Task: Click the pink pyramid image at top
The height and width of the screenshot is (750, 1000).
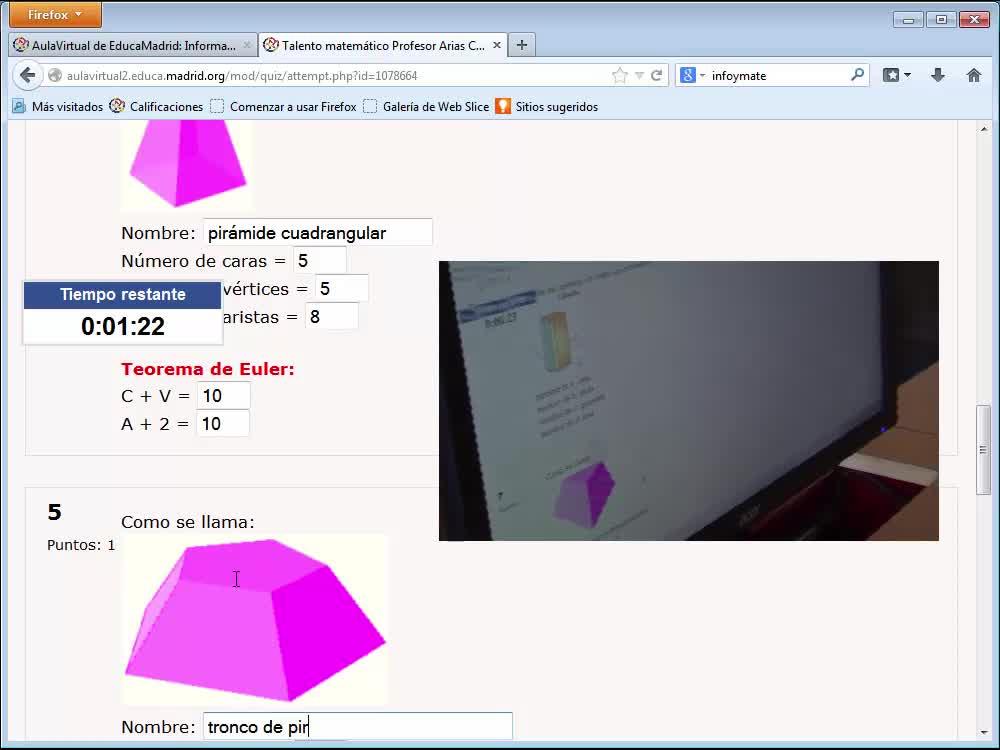Action: point(187,166)
